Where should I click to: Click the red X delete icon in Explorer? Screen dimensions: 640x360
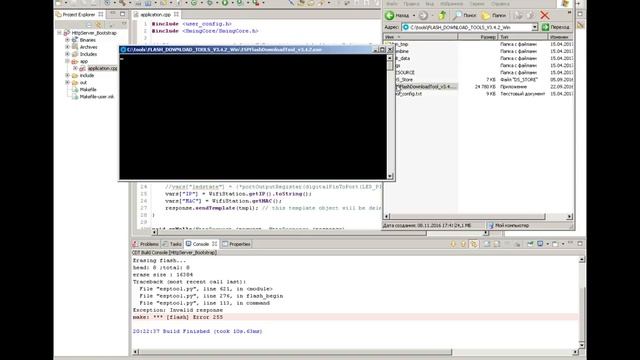pyautogui.click(x=544, y=16)
